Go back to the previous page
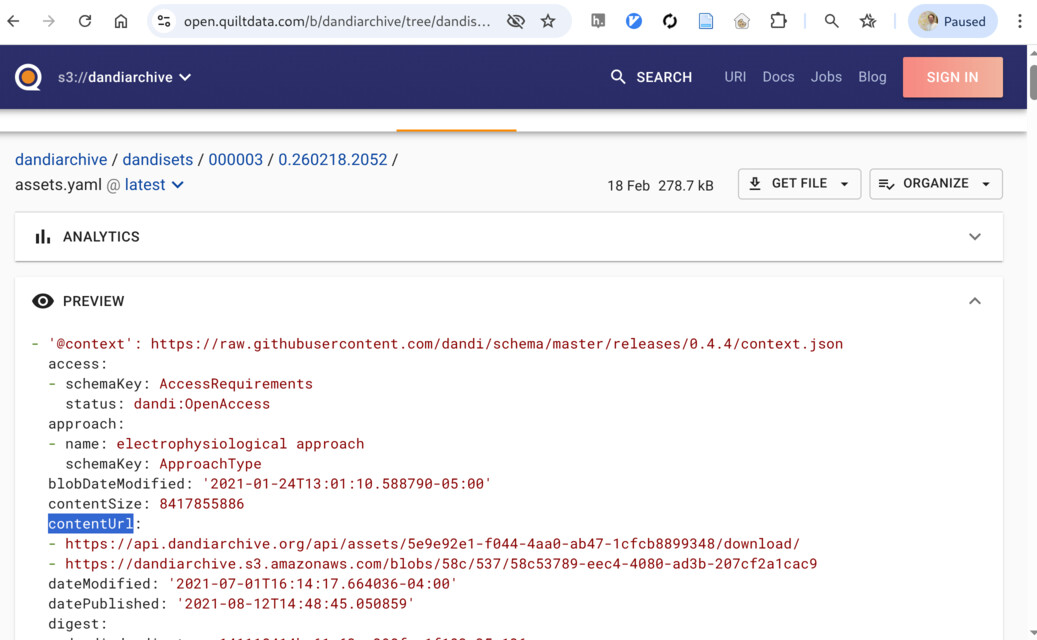The height and width of the screenshot is (640, 1037). click(13, 21)
